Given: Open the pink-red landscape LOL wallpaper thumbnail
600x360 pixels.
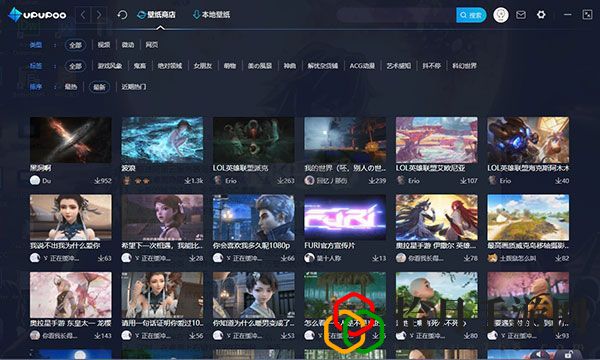Looking at the screenshot, I should [437, 140].
